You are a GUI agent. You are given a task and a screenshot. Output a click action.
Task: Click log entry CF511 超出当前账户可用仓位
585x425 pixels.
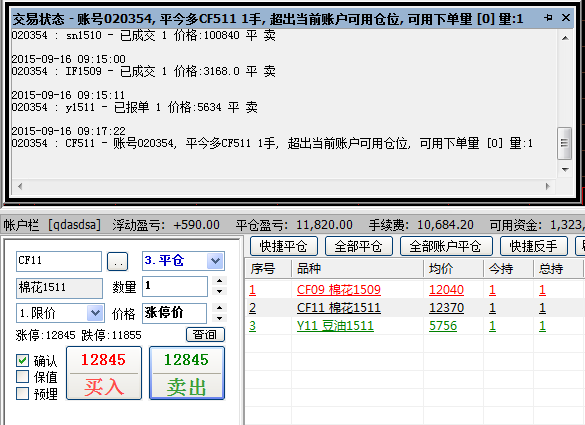[272, 143]
